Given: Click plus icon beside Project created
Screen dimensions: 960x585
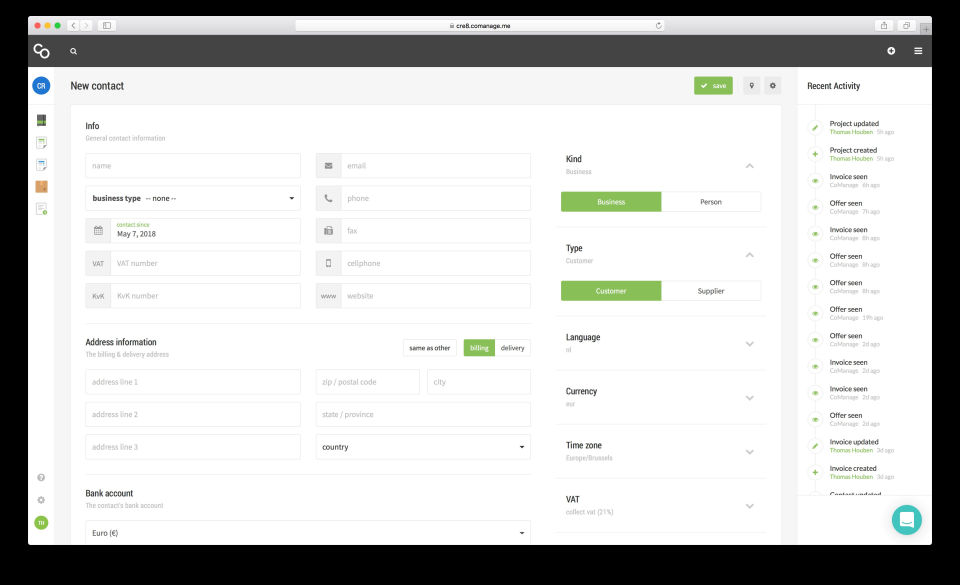Looking at the screenshot, I should (815, 154).
